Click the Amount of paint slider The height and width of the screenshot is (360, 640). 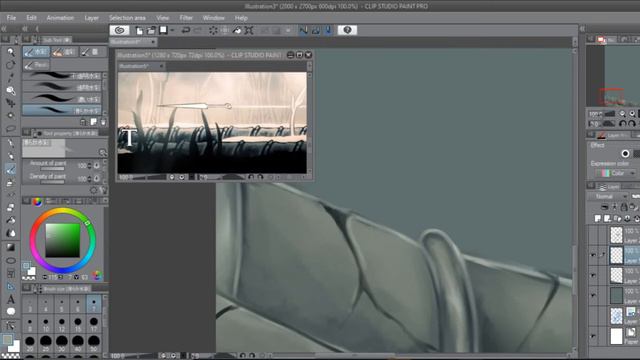[53, 168]
